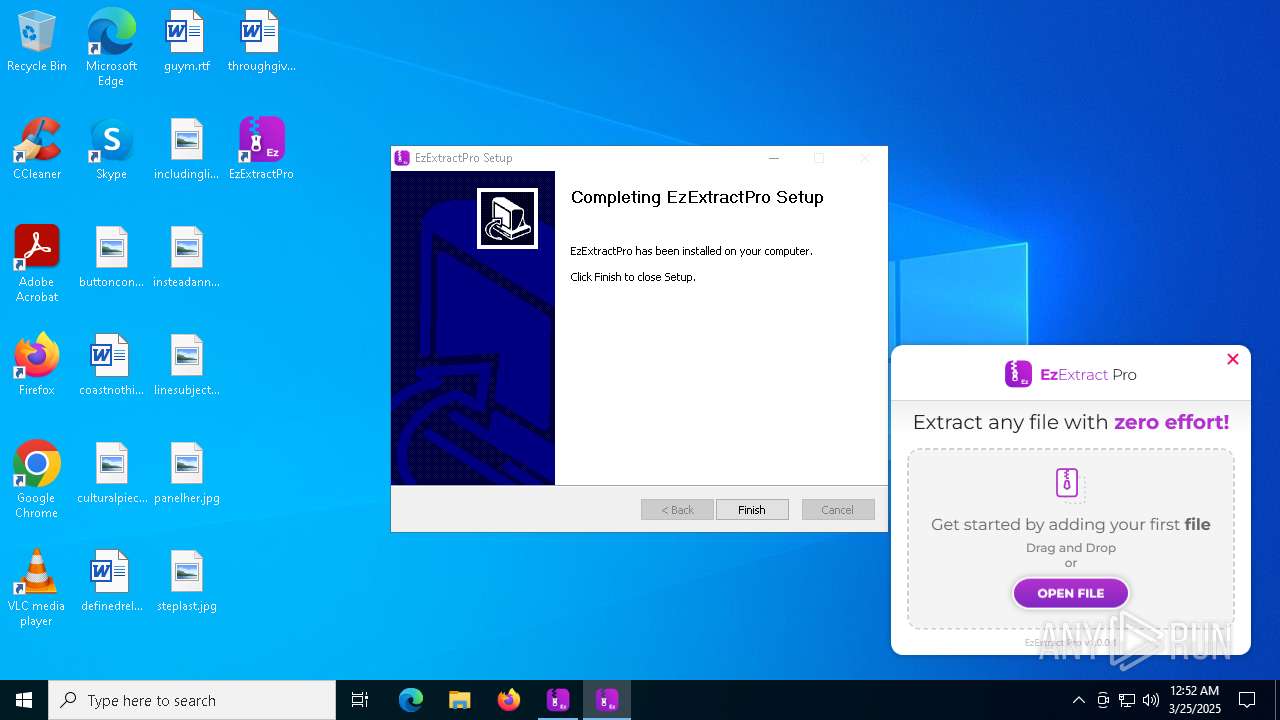Screen dimensions: 1280x720
Task: Open the Skype desktop shortcut
Action: (111, 150)
